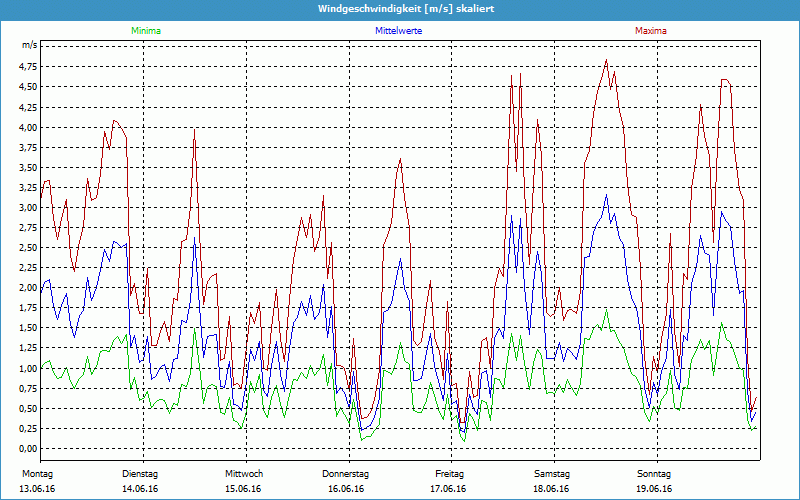Click the '0,75' y-axis value
Image resolution: width=800 pixels, height=500 pixels.
pyautogui.click(x=29, y=388)
